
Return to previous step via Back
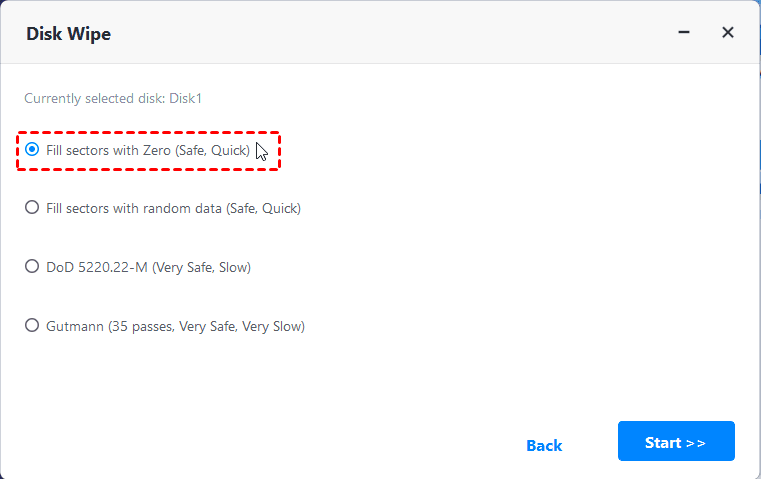coord(544,445)
